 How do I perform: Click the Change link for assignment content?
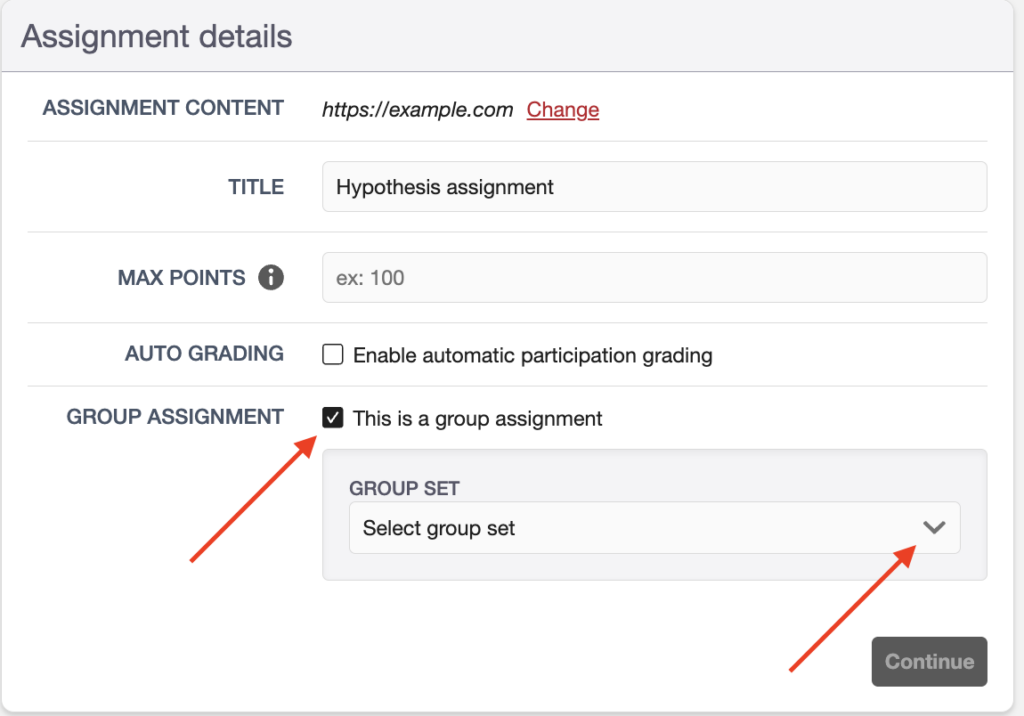pyautogui.click(x=563, y=110)
